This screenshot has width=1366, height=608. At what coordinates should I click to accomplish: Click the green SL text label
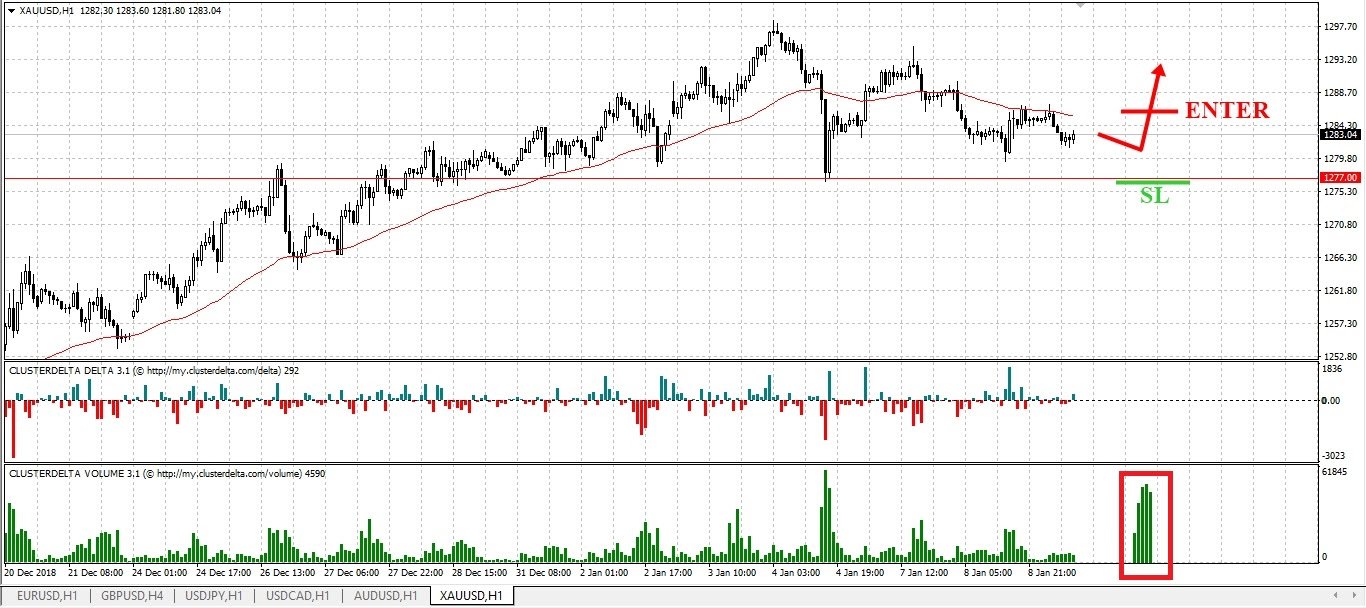[x=1154, y=196]
